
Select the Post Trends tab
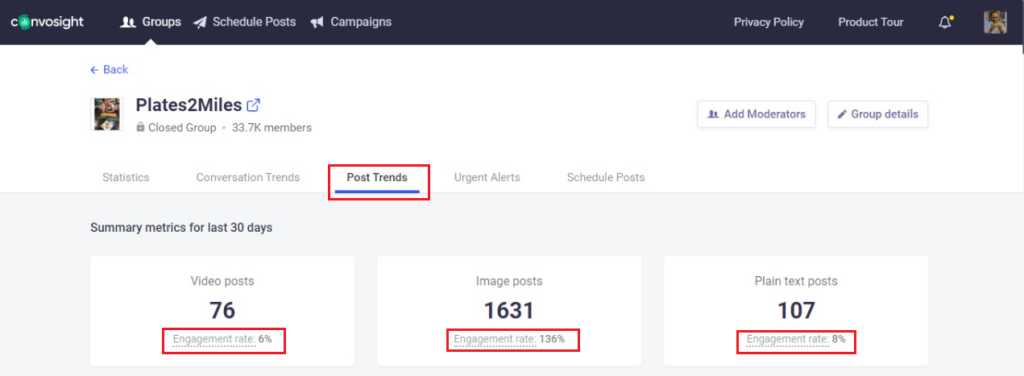click(377, 178)
